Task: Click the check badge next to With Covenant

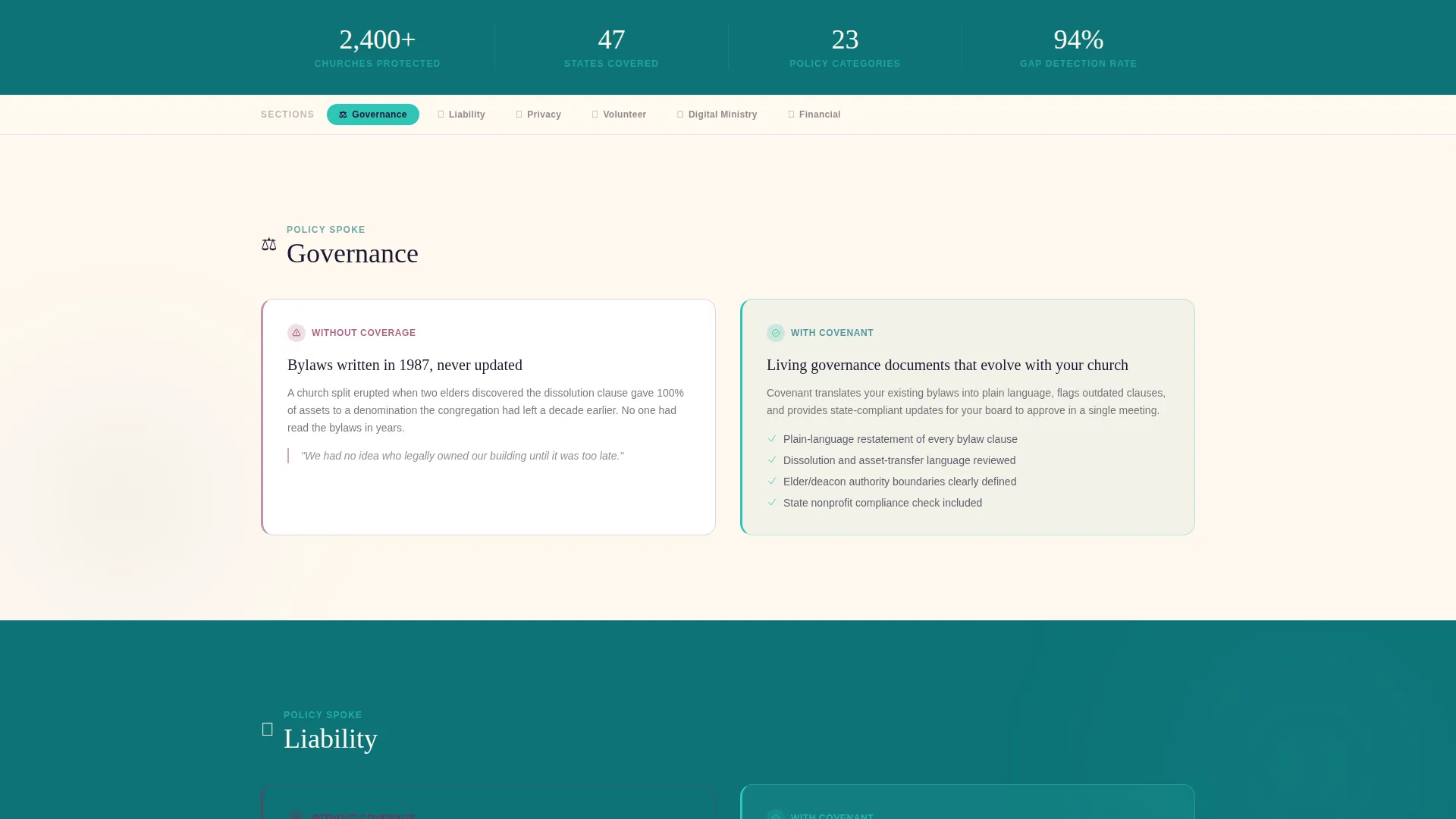Action: pyautogui.click(x=776, y=333)
